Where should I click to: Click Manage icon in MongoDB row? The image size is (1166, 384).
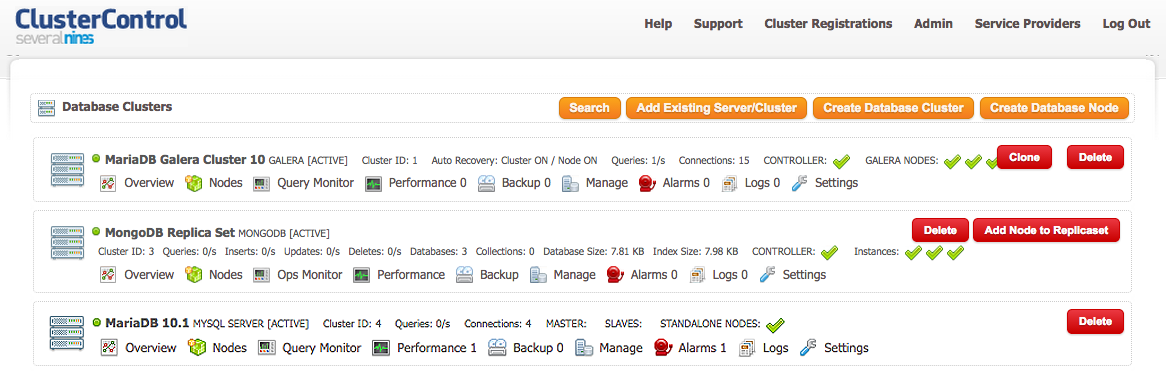point(538,275)
